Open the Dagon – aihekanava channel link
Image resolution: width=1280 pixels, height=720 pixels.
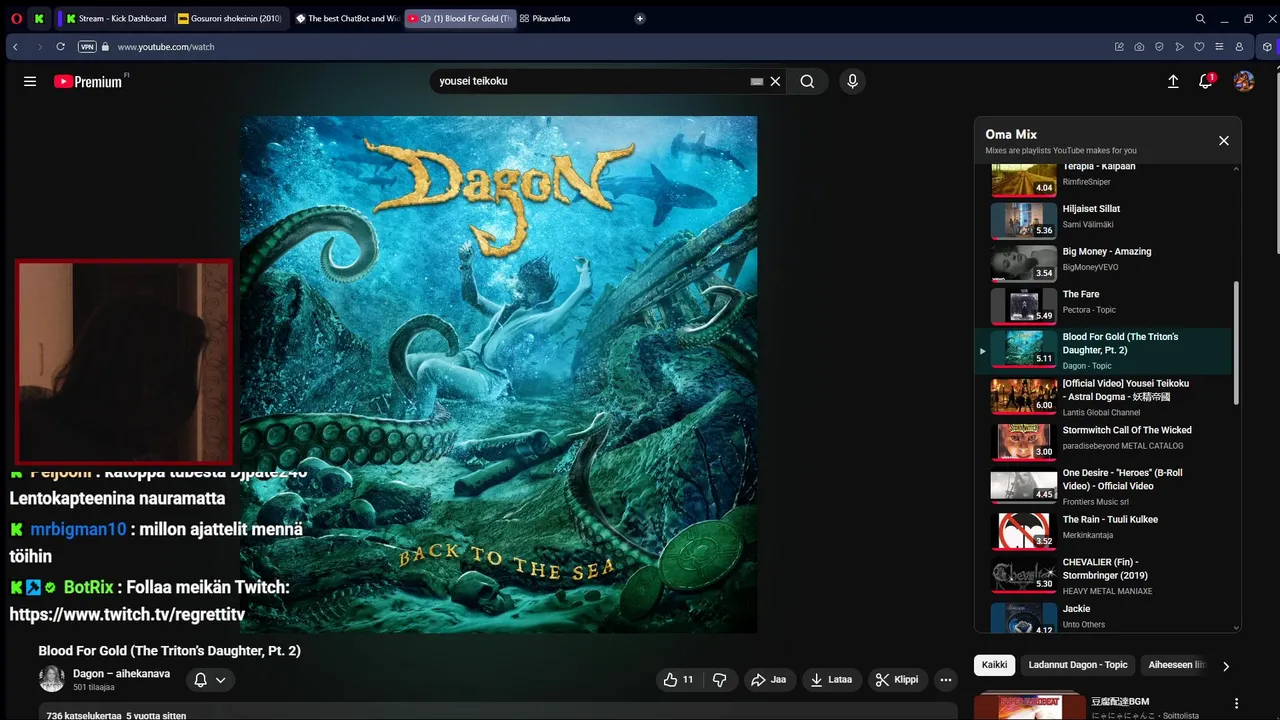click(121, 674)
